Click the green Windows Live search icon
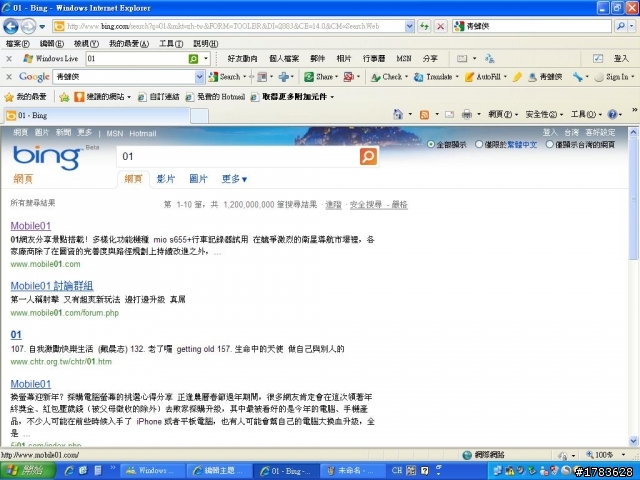The width and height of the screenshot is (640, 480). [x=193, y=59]
